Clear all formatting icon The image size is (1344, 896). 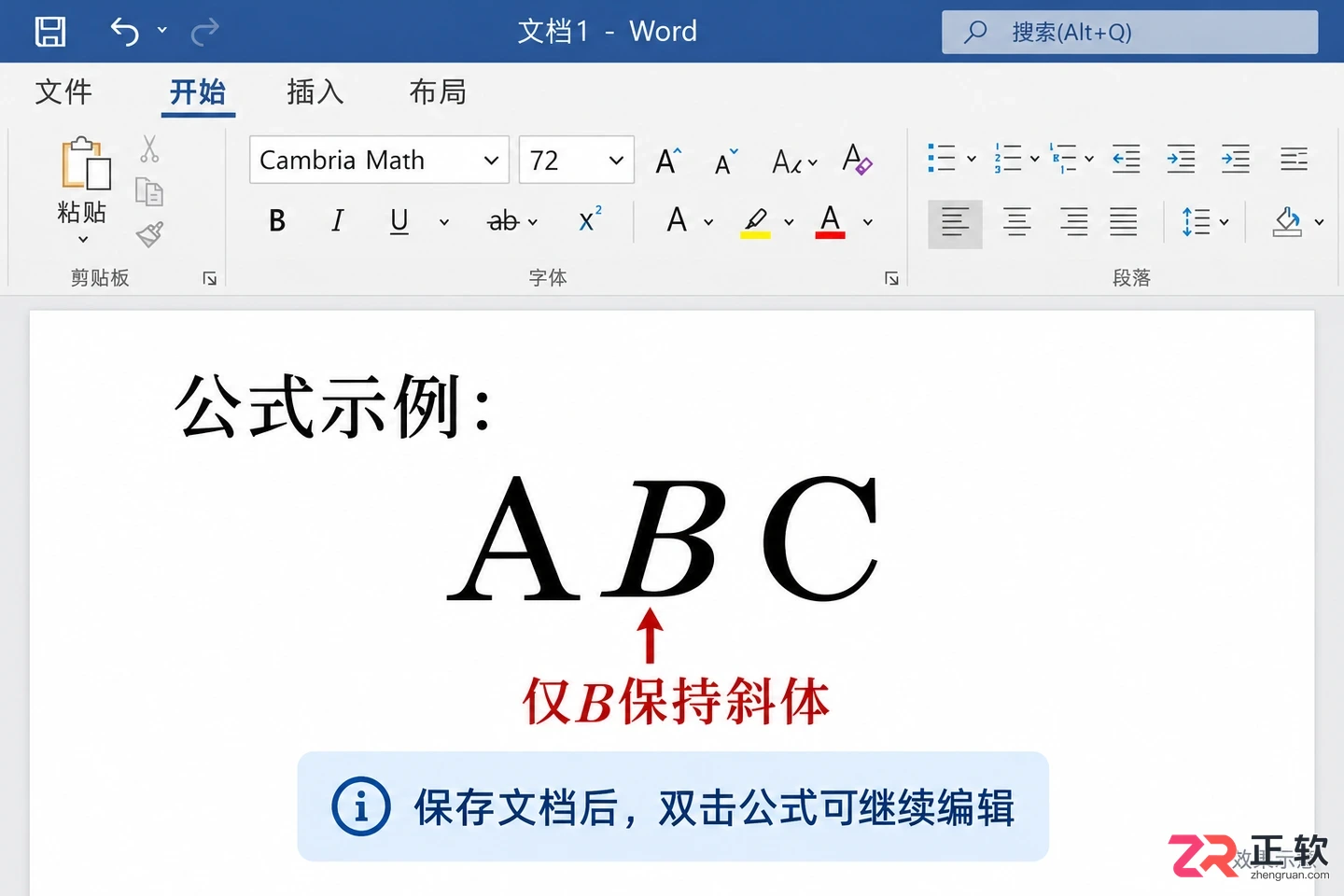point(857,160)
